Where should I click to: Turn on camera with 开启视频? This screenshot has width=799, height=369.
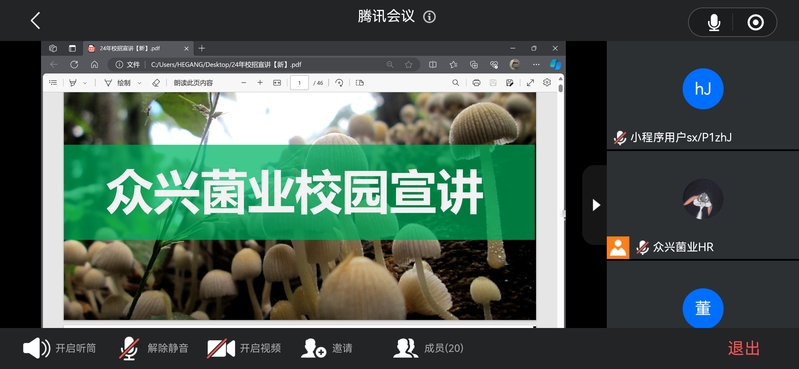point(244,349)
